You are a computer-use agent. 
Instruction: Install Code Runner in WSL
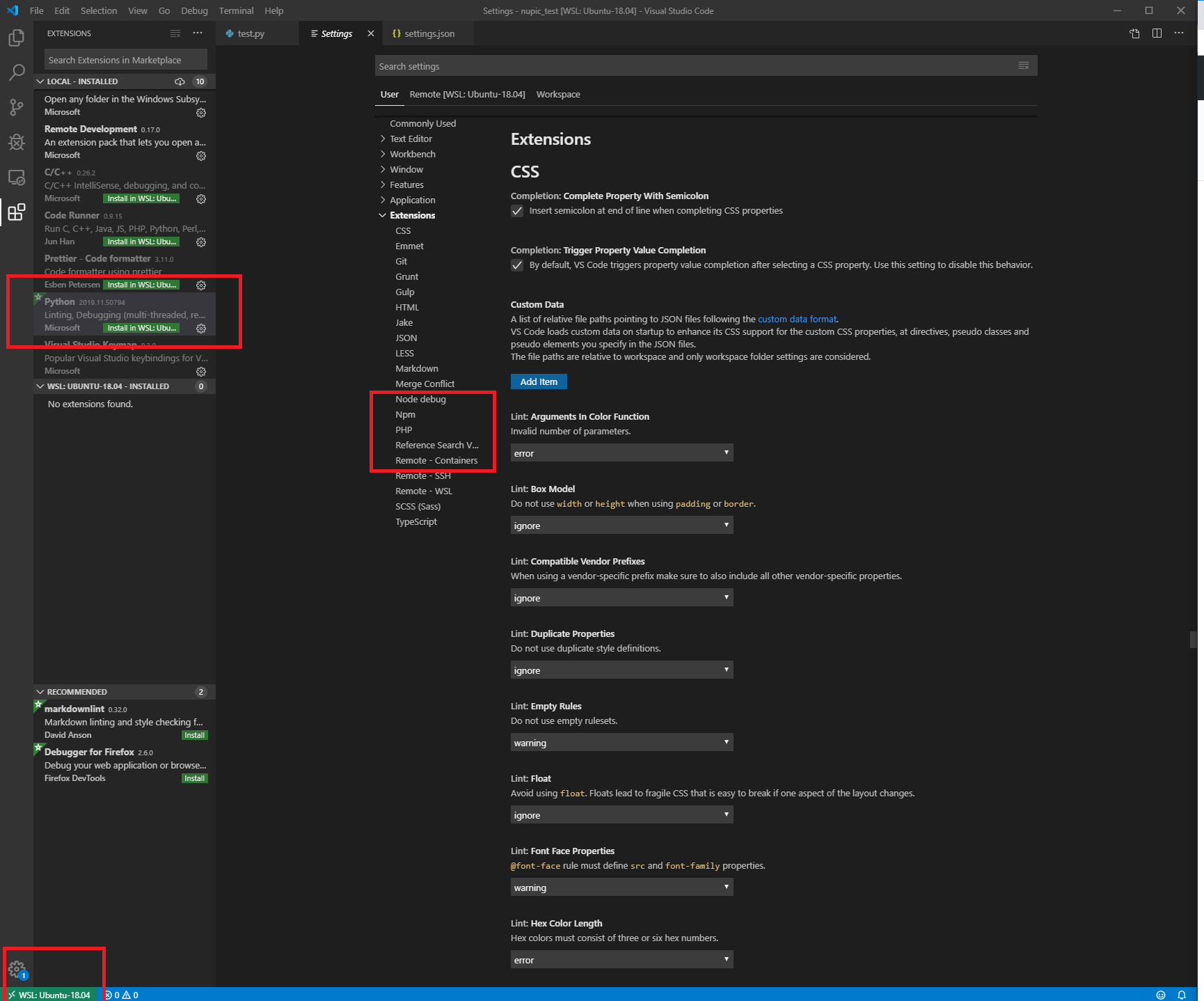(x=141, y=242)
